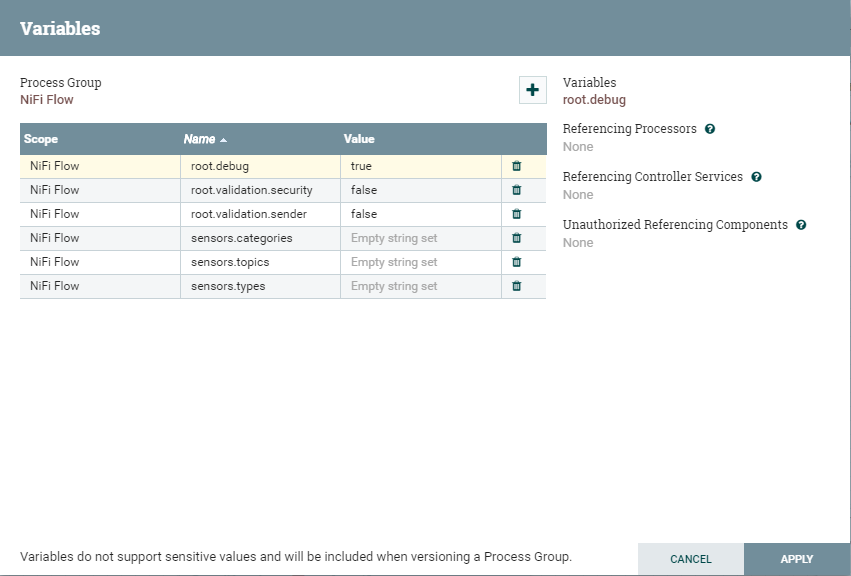Show help for Referencing Controller Services
This screenshot has width=851, height=576.
[x=756, y=177]
